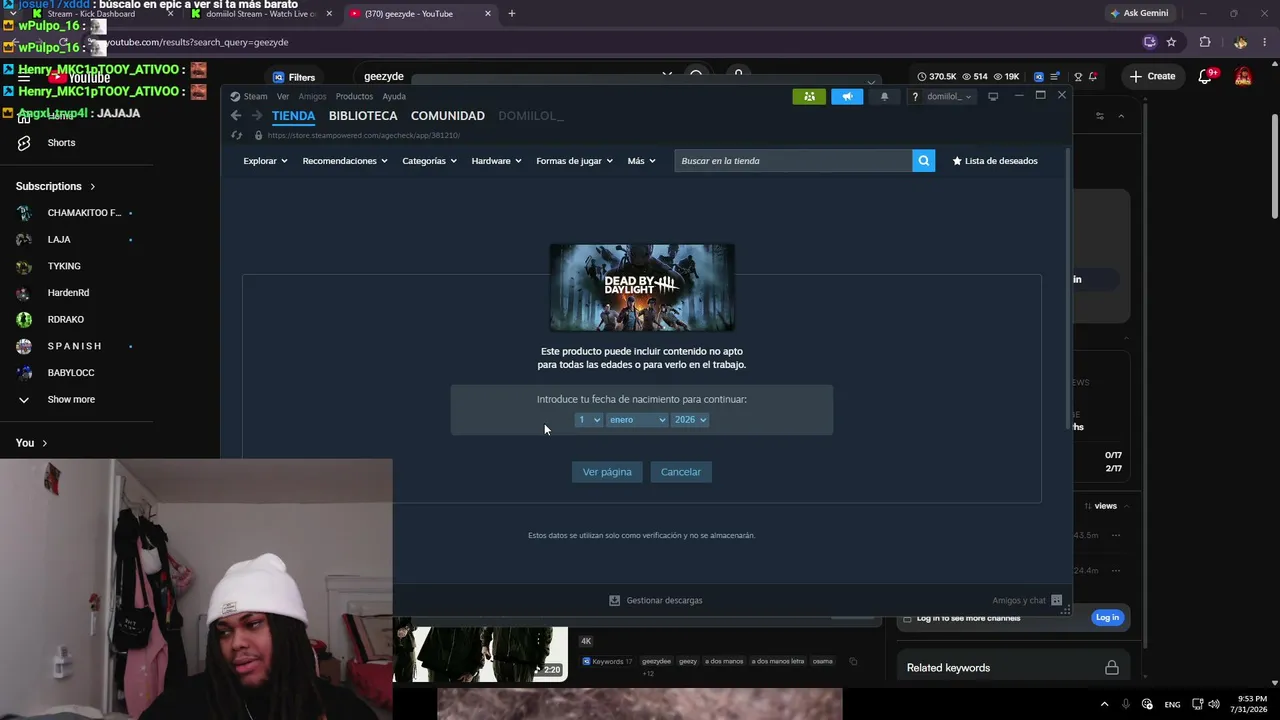Click the Cancelar button on age check
Image resolution: width=1280 pixels, height=720 pixels.
click(x=681, y=472)
